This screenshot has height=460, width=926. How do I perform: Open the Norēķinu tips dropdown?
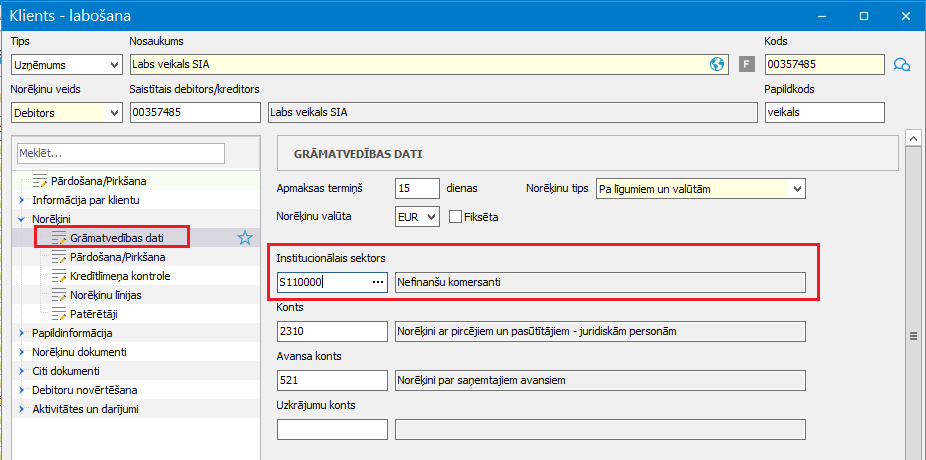[701, 189]
